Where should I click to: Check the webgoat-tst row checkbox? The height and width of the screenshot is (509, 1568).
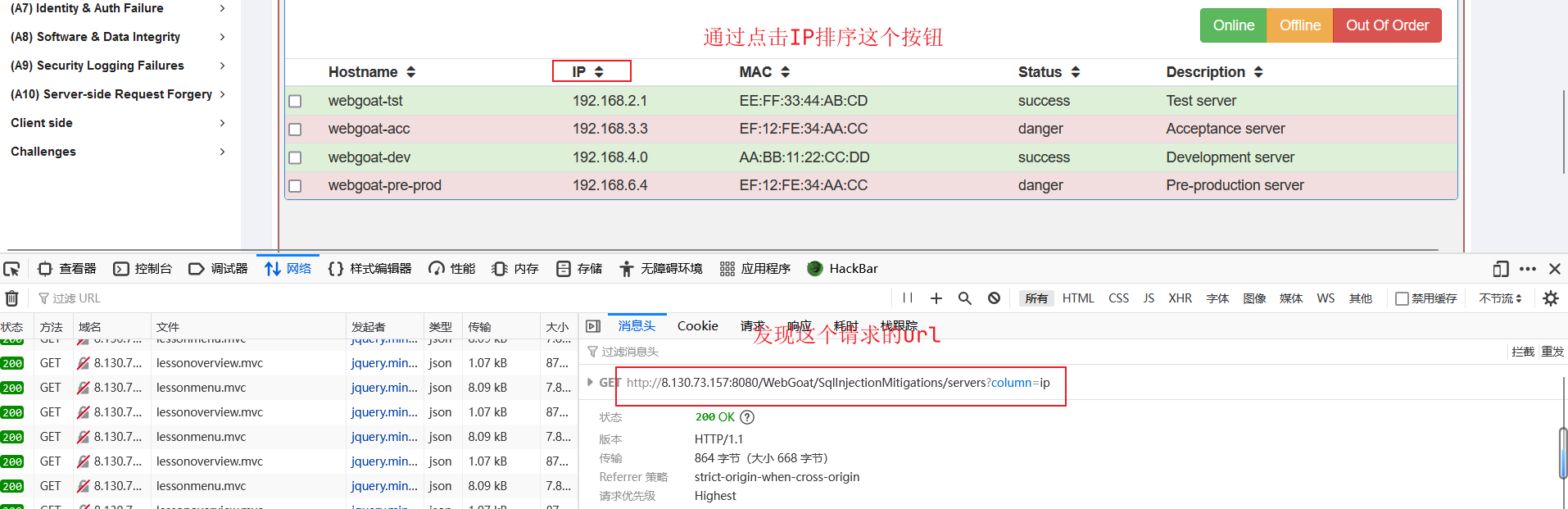tap(295, 101)
